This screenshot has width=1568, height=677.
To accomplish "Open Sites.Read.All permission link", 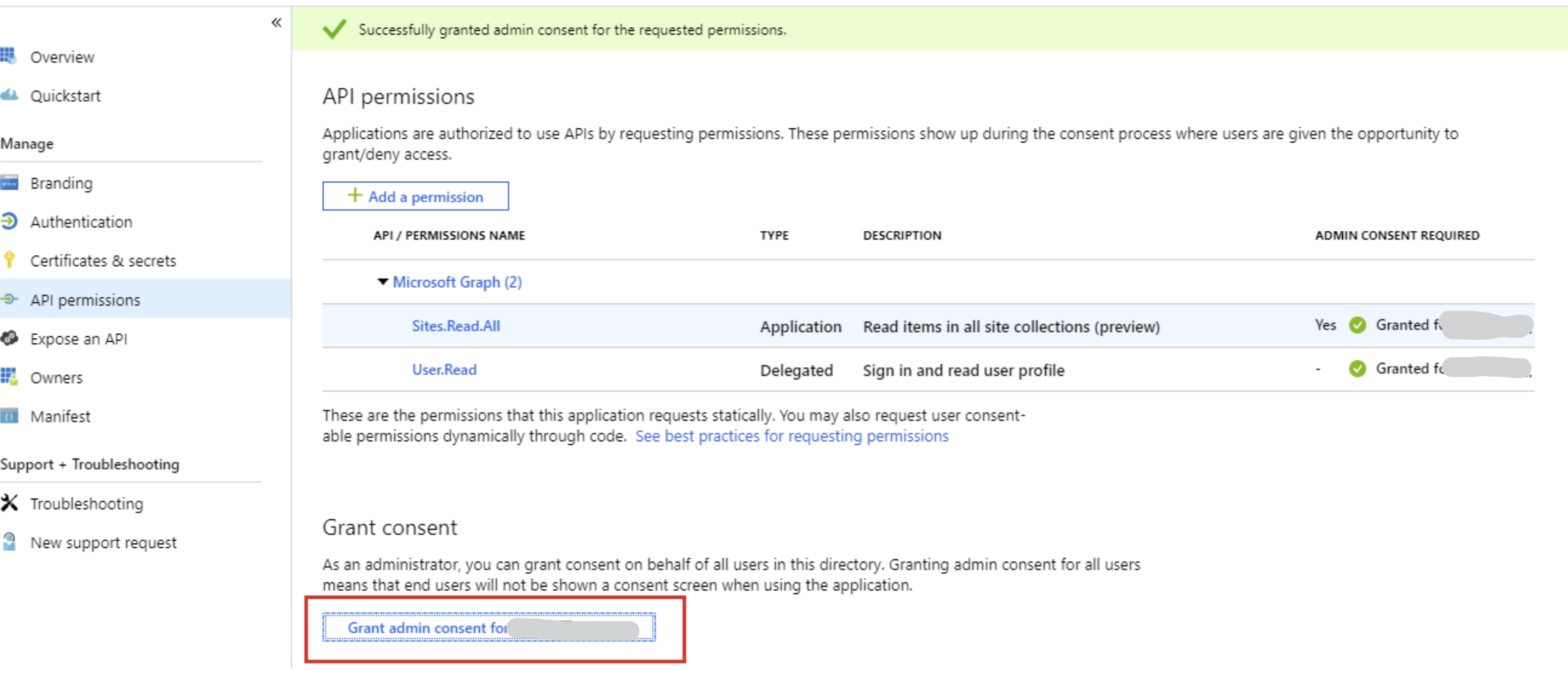I will [x=456, y=326].
